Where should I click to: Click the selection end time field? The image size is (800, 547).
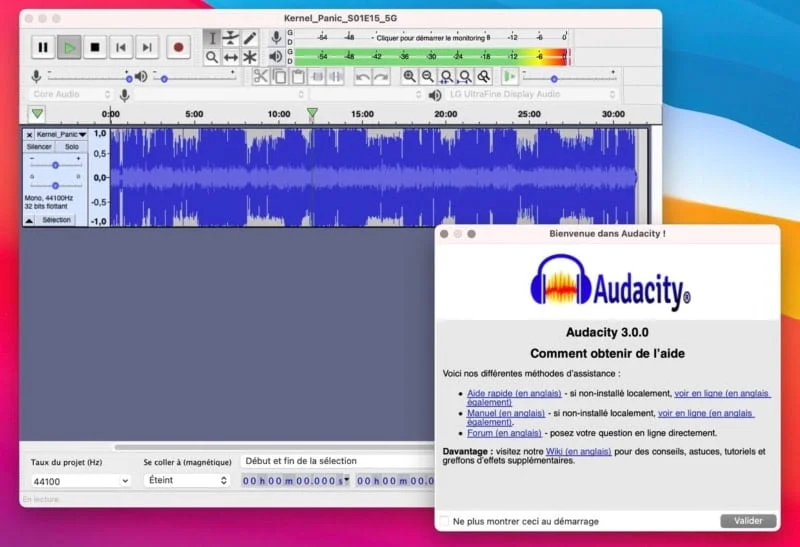tap(394, 481)
